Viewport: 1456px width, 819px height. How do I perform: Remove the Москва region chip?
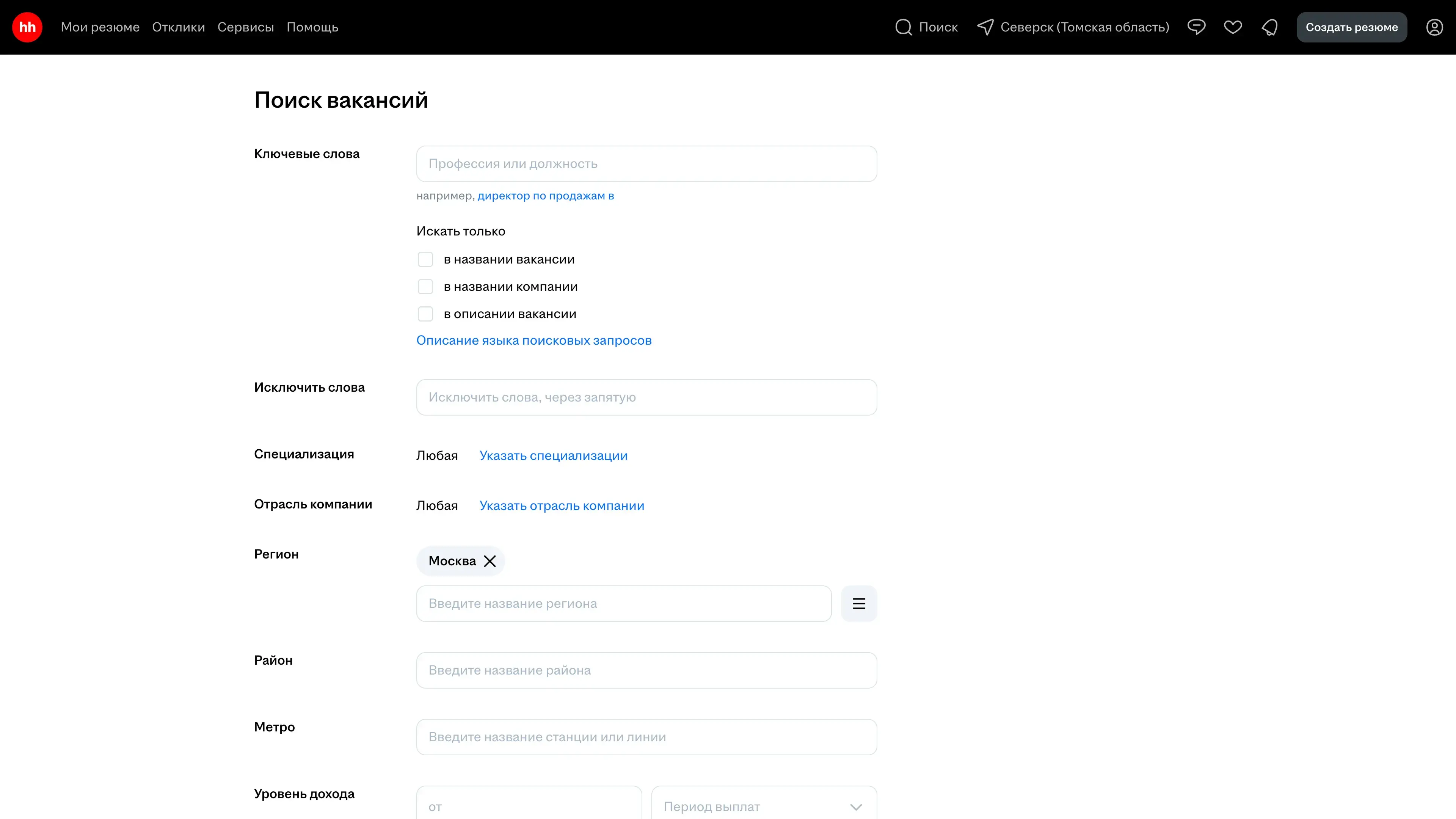tap(490, 561)
